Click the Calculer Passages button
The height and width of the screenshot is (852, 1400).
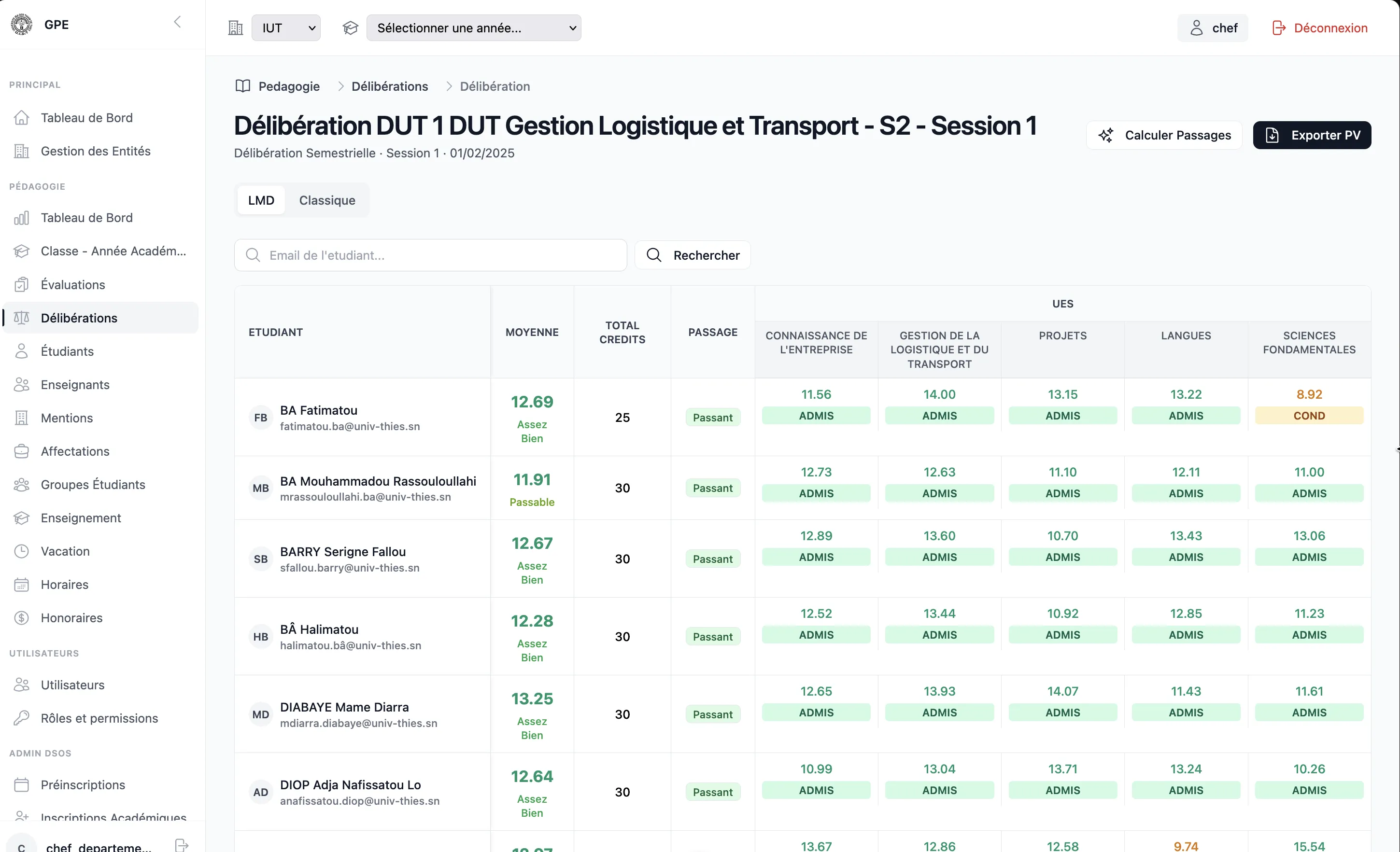coord(1164,135)
